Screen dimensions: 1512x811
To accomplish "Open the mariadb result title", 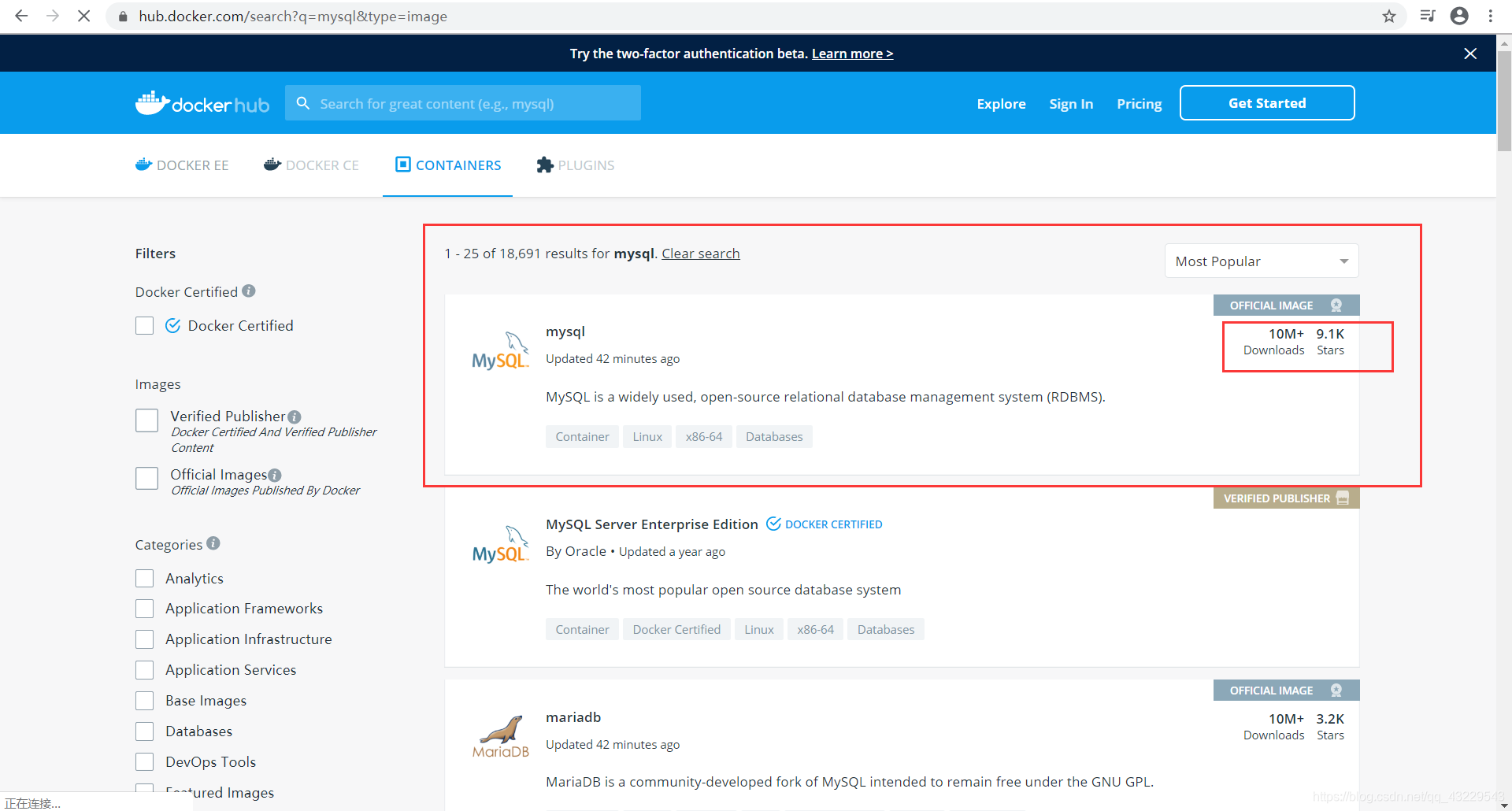I will click(573, 717).
